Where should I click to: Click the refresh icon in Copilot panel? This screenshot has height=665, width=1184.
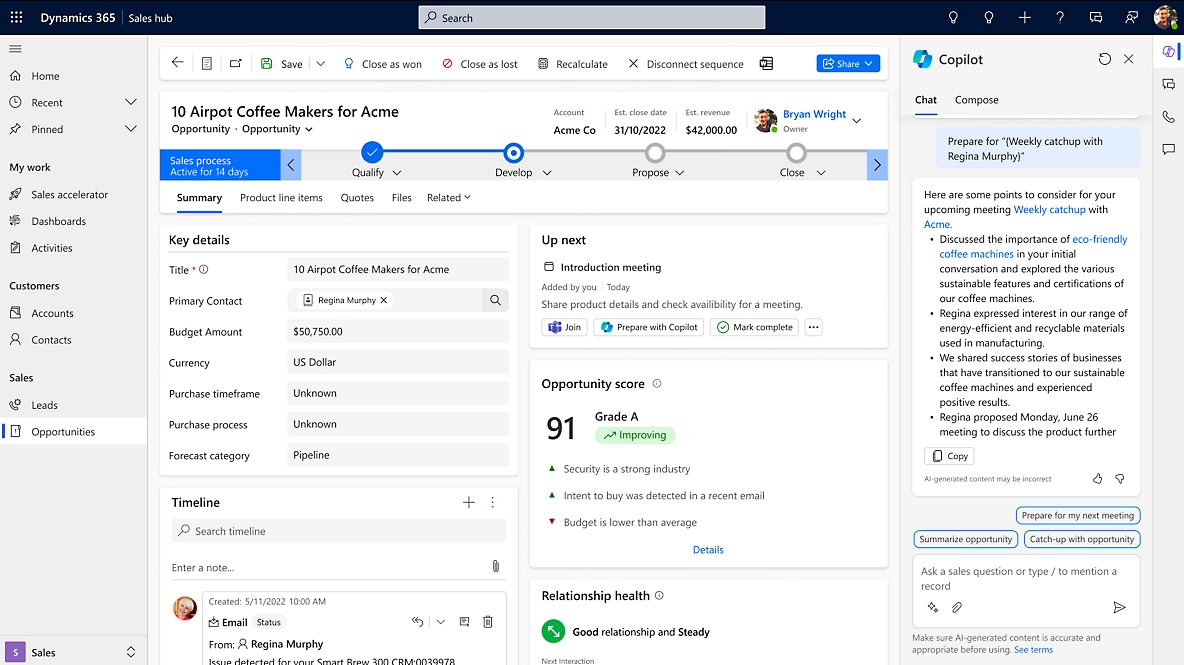point(1104,59)
